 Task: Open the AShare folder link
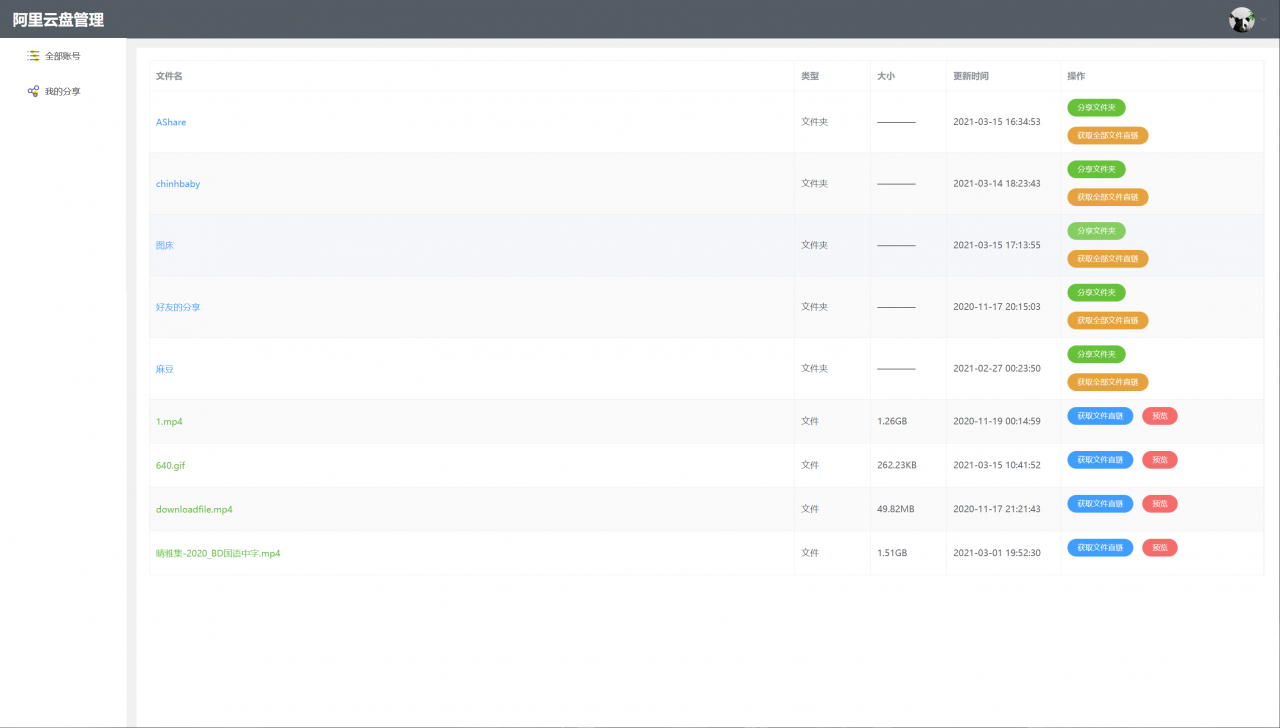pos(171,122)
